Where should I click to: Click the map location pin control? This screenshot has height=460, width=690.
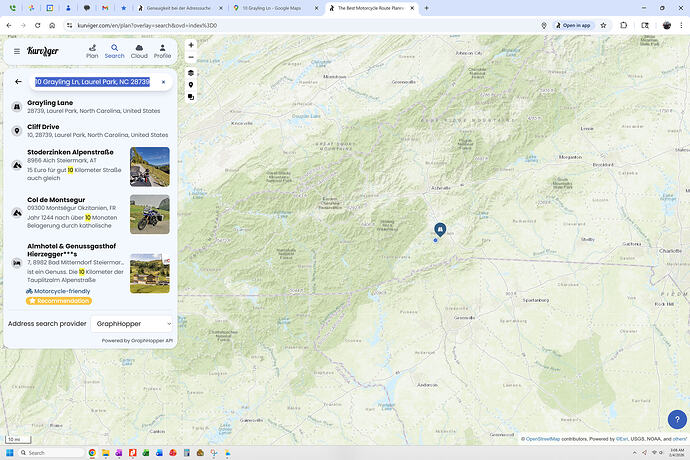[x=191, y=85]
